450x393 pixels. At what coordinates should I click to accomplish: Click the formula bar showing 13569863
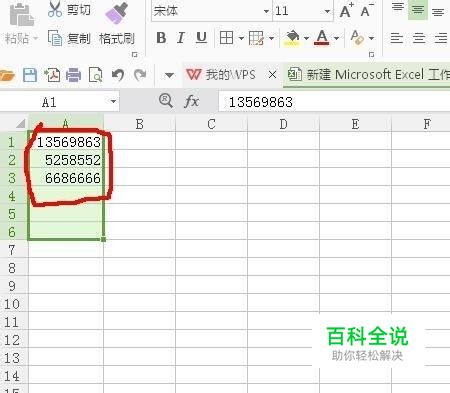pyautogui.click(x=334, y=102)
